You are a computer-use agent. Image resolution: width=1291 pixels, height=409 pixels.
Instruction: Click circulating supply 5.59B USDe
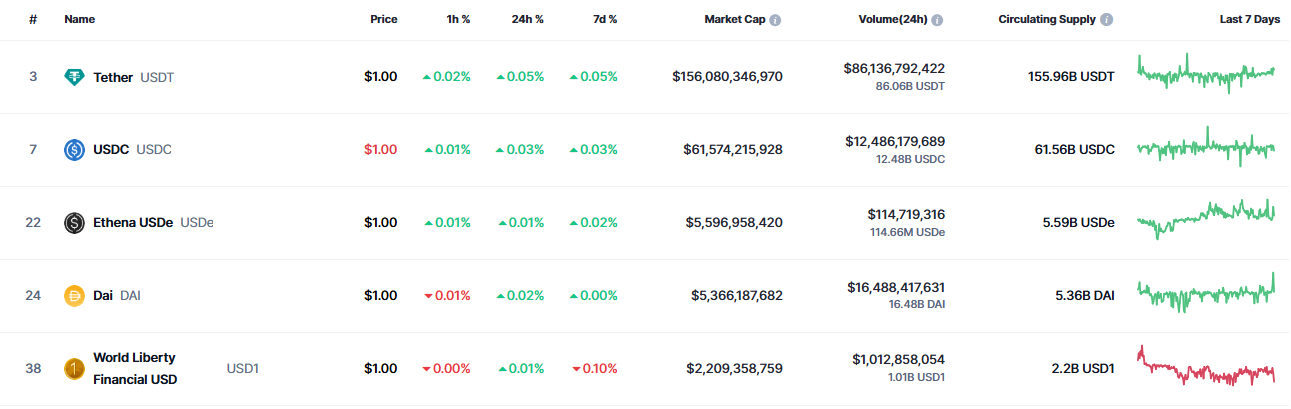1078,223
